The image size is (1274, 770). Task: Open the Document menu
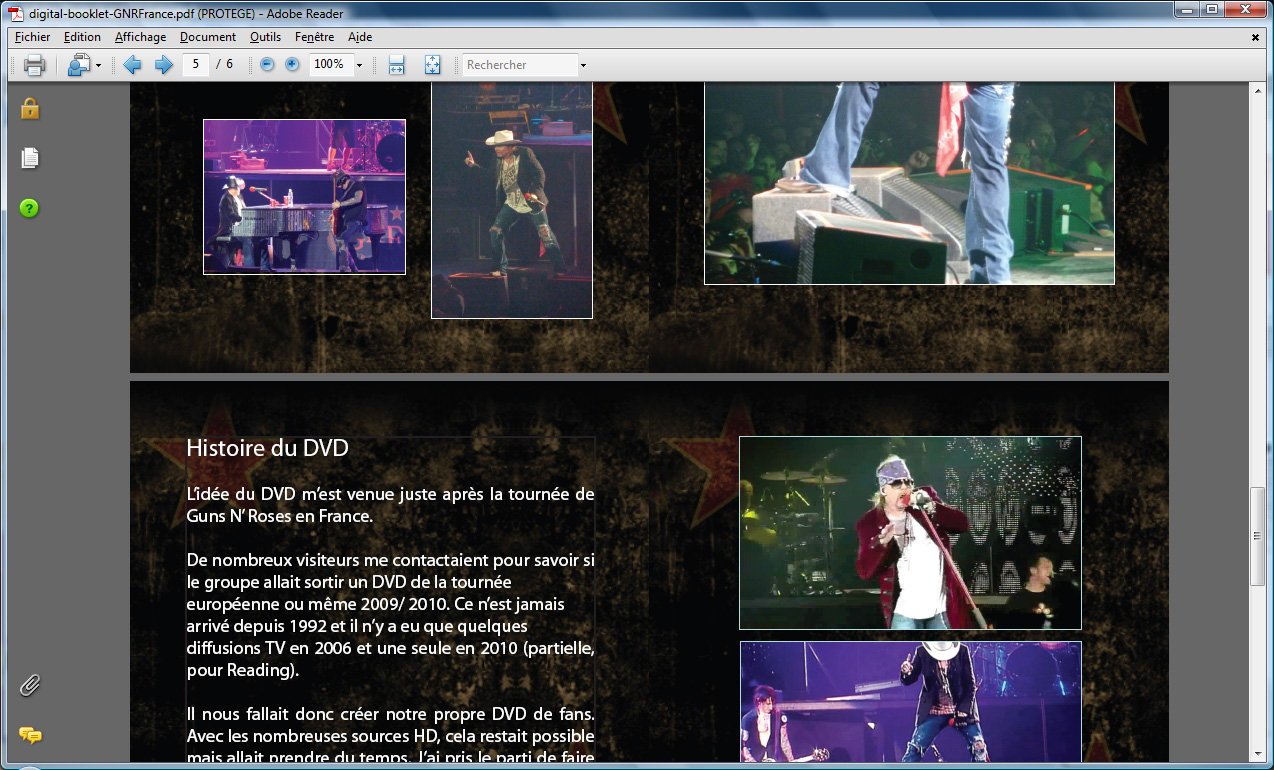tap(208, 37)
